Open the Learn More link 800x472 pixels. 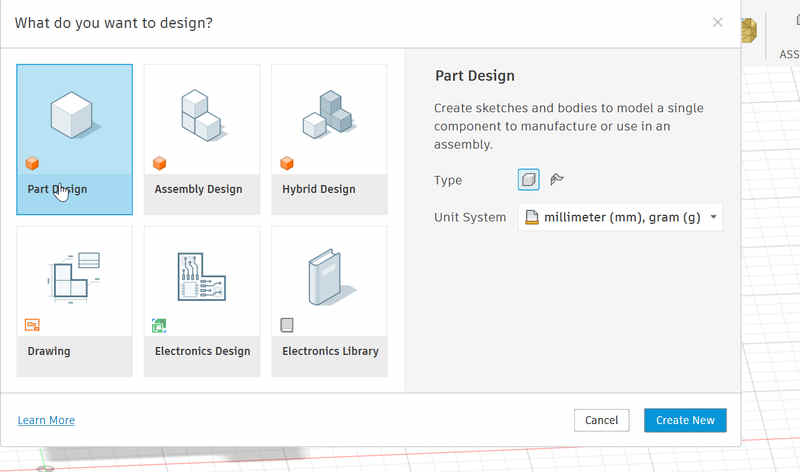[x=46, y=420]
